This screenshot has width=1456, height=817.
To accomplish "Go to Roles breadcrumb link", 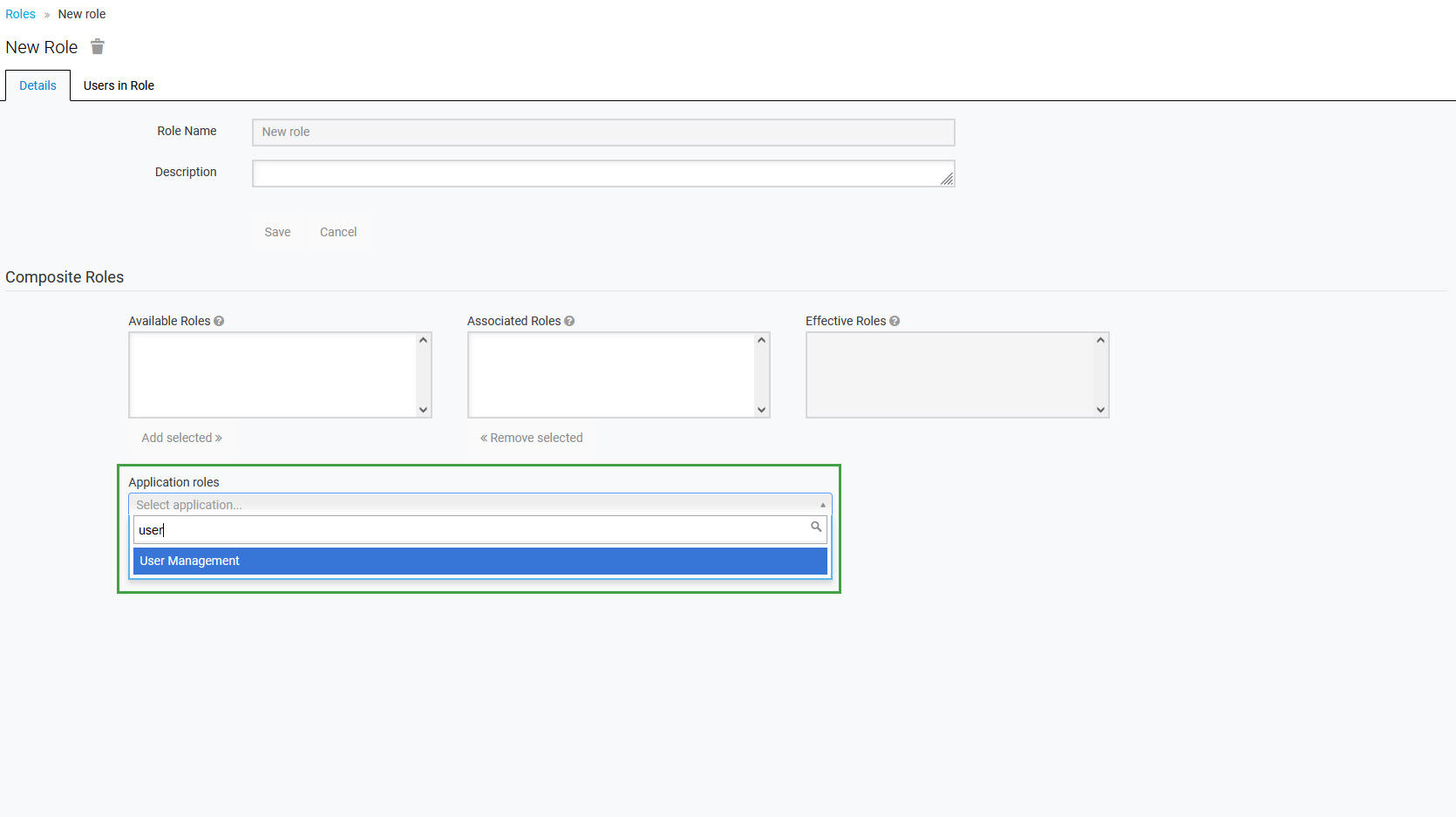I will coord(20,14).
